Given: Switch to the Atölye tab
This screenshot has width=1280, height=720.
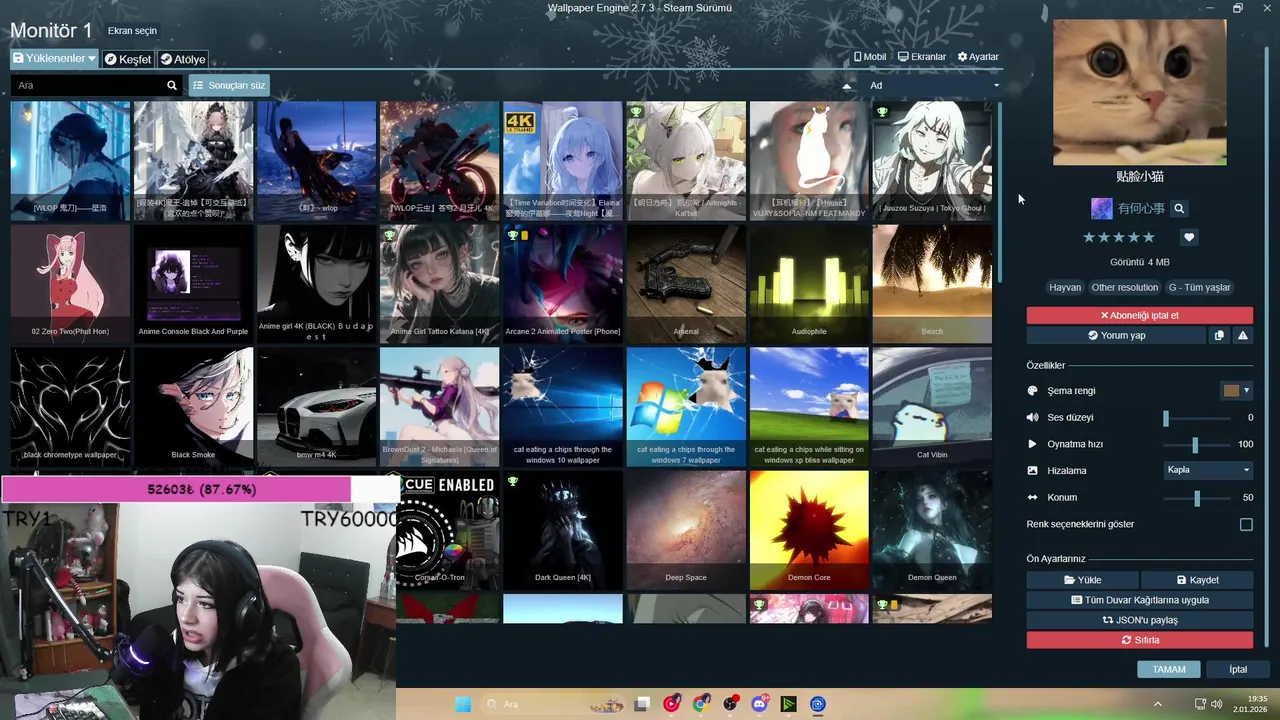Looking at the screenshot, I should pos(183,59).
